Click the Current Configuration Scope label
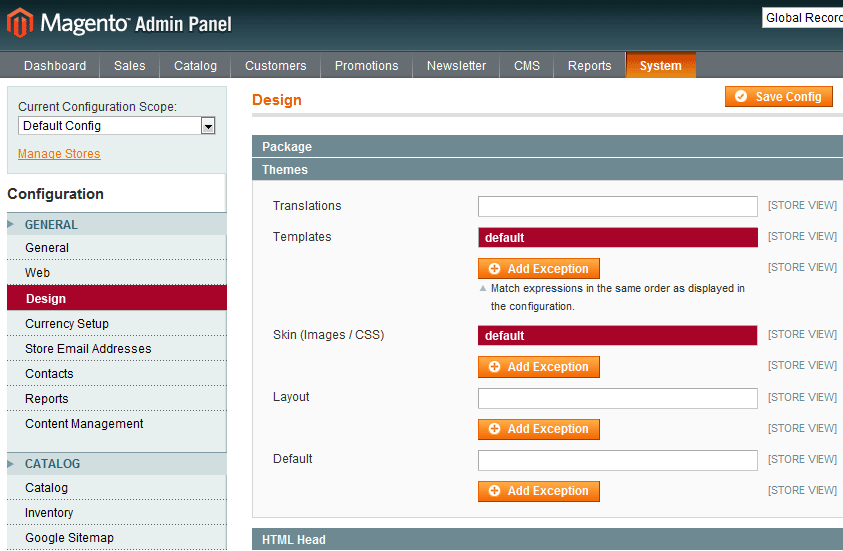Viewport: 843px width, 551px height. (97, 106)
